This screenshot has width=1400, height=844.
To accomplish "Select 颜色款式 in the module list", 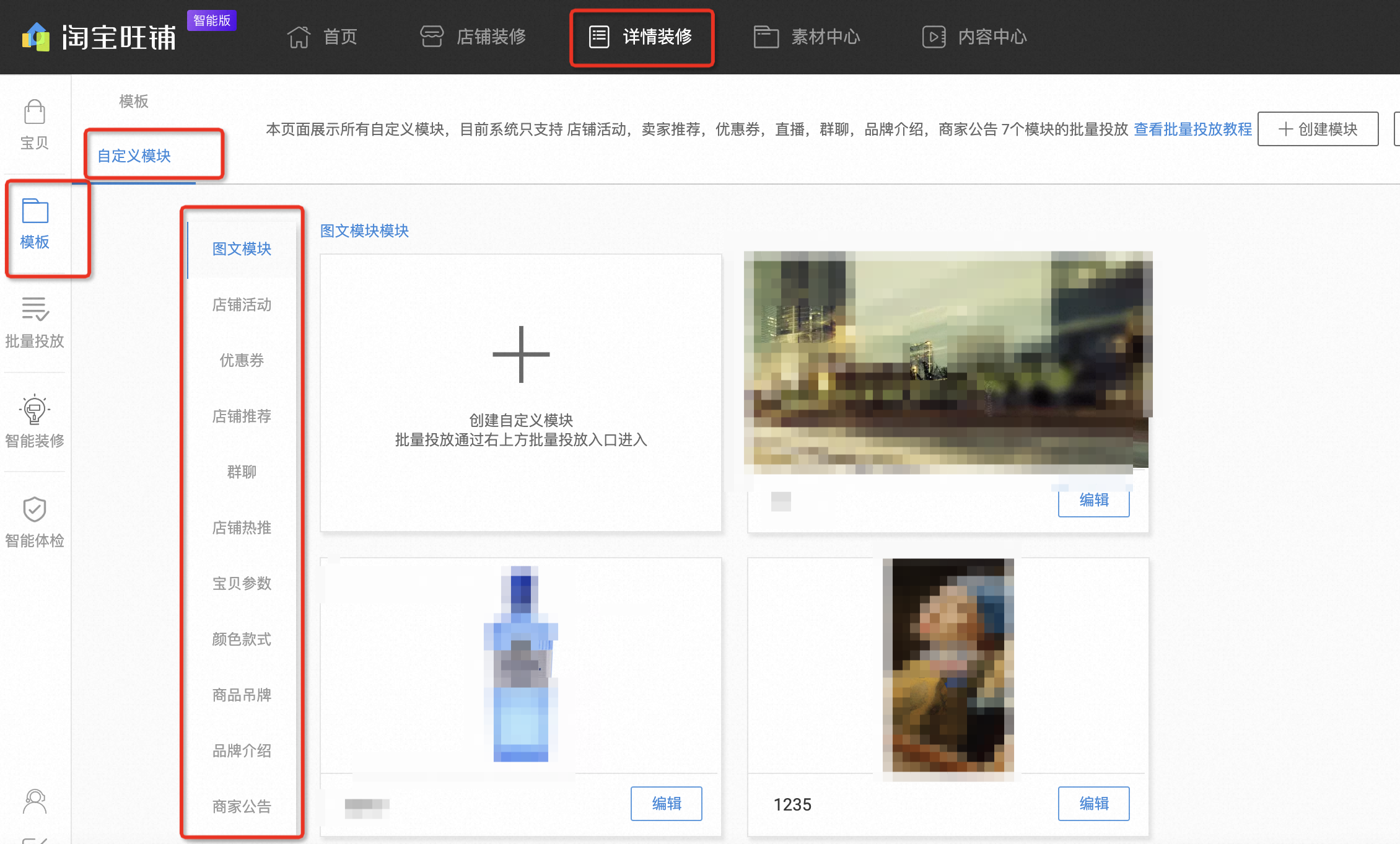I will pos(242,640).
